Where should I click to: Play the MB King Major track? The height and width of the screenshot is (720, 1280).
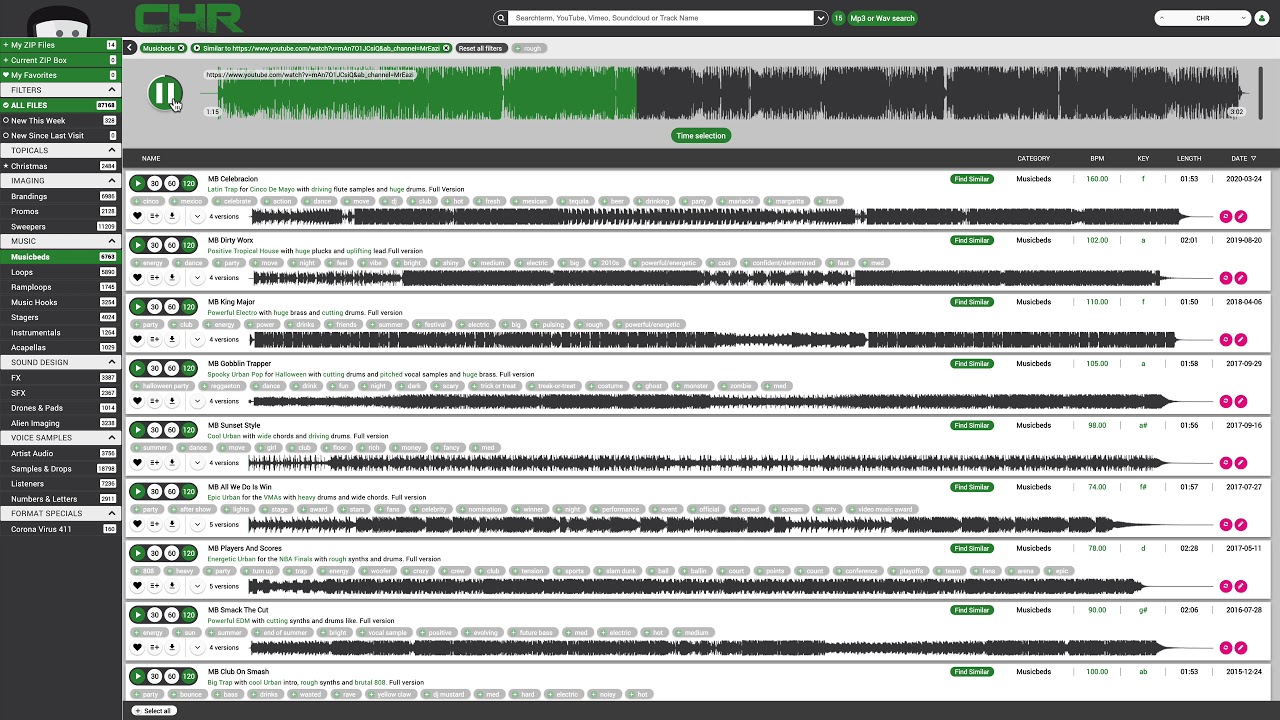[138, 307]
